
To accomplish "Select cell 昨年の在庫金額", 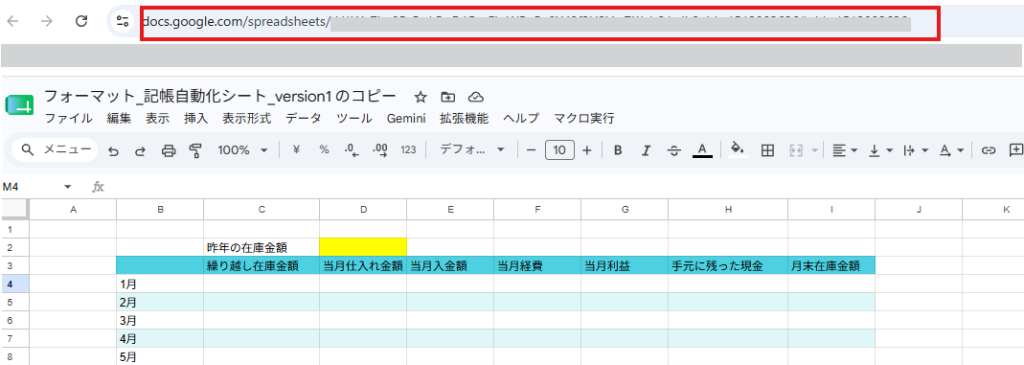I will point(261,247).
